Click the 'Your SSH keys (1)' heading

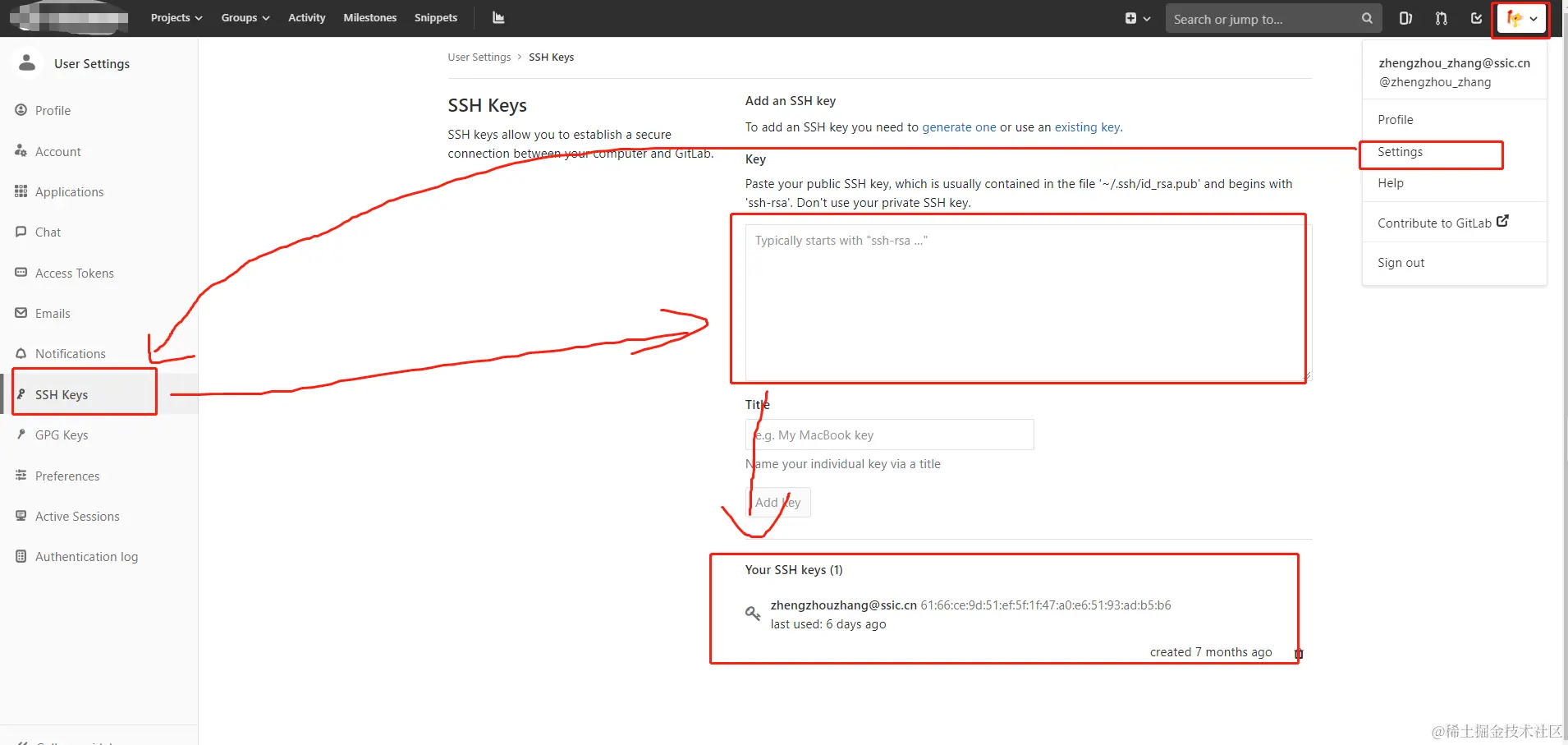pyautogui.click(x=794, y=570)
